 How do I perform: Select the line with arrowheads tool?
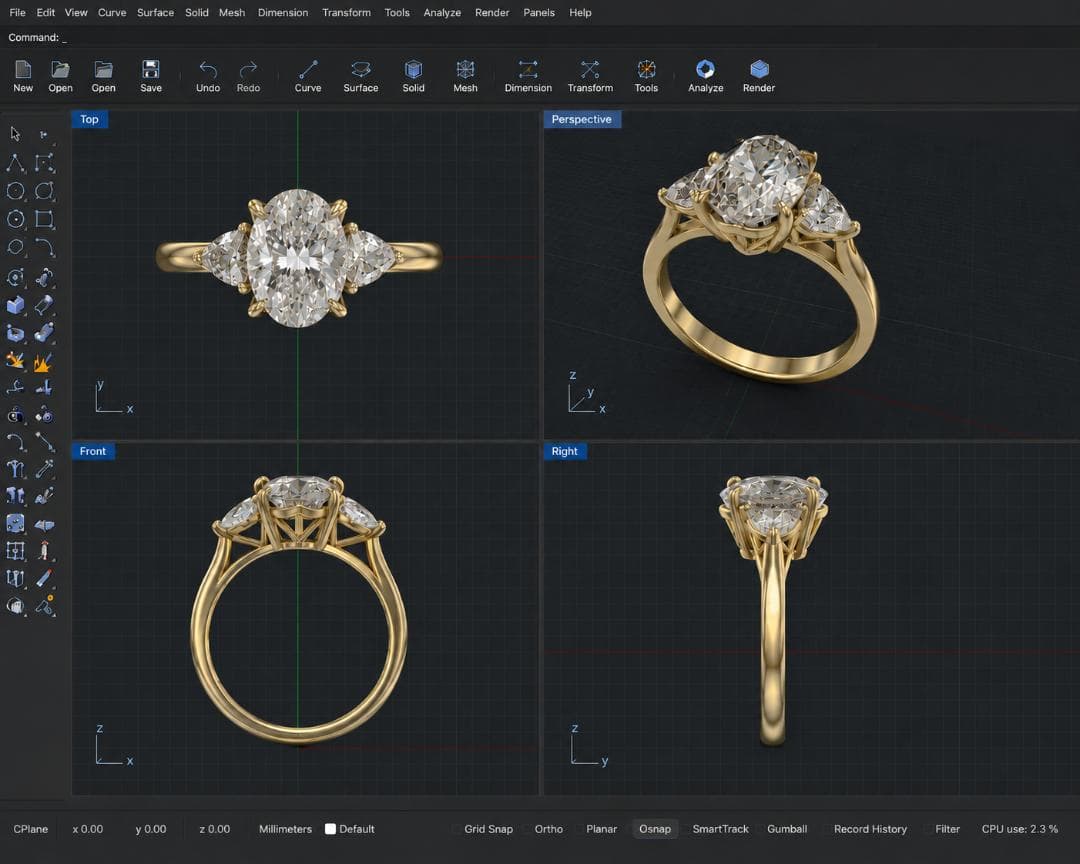44,441
